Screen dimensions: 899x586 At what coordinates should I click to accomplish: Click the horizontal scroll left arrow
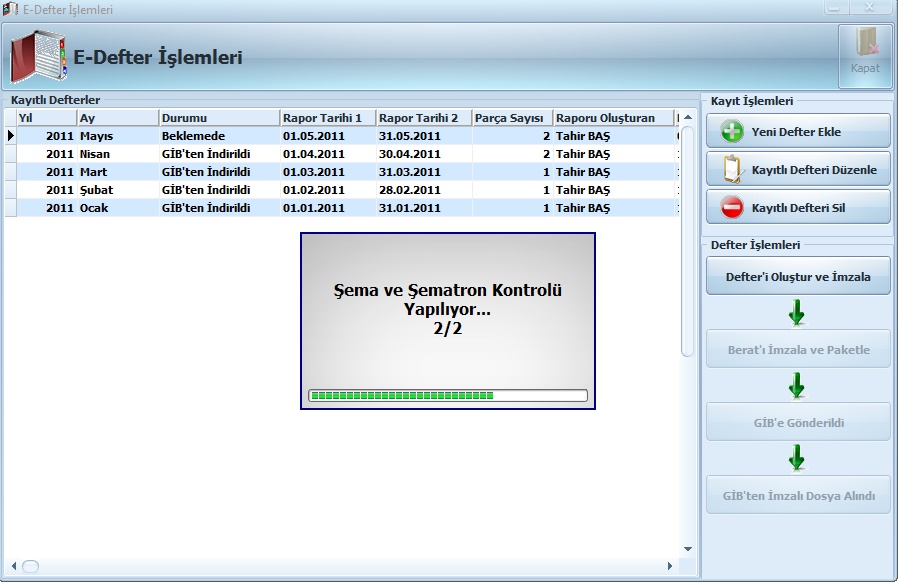tap(14, 566)
